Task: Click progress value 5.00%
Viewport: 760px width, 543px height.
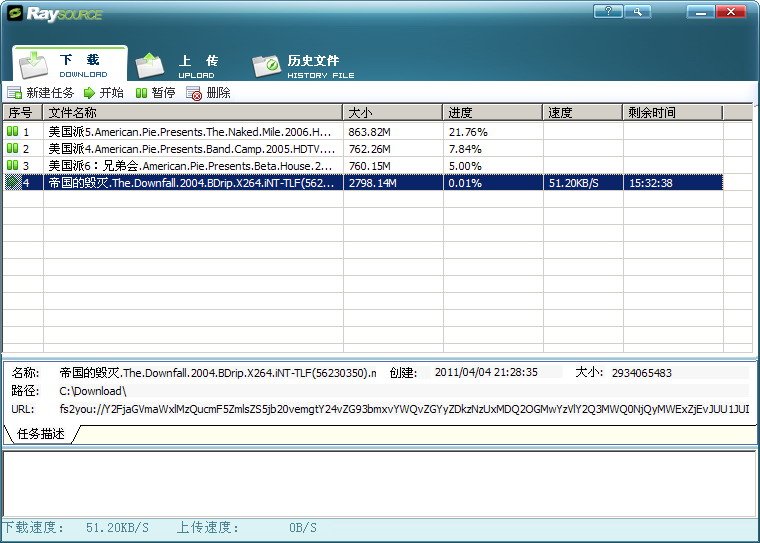Action: coord(465,166)
